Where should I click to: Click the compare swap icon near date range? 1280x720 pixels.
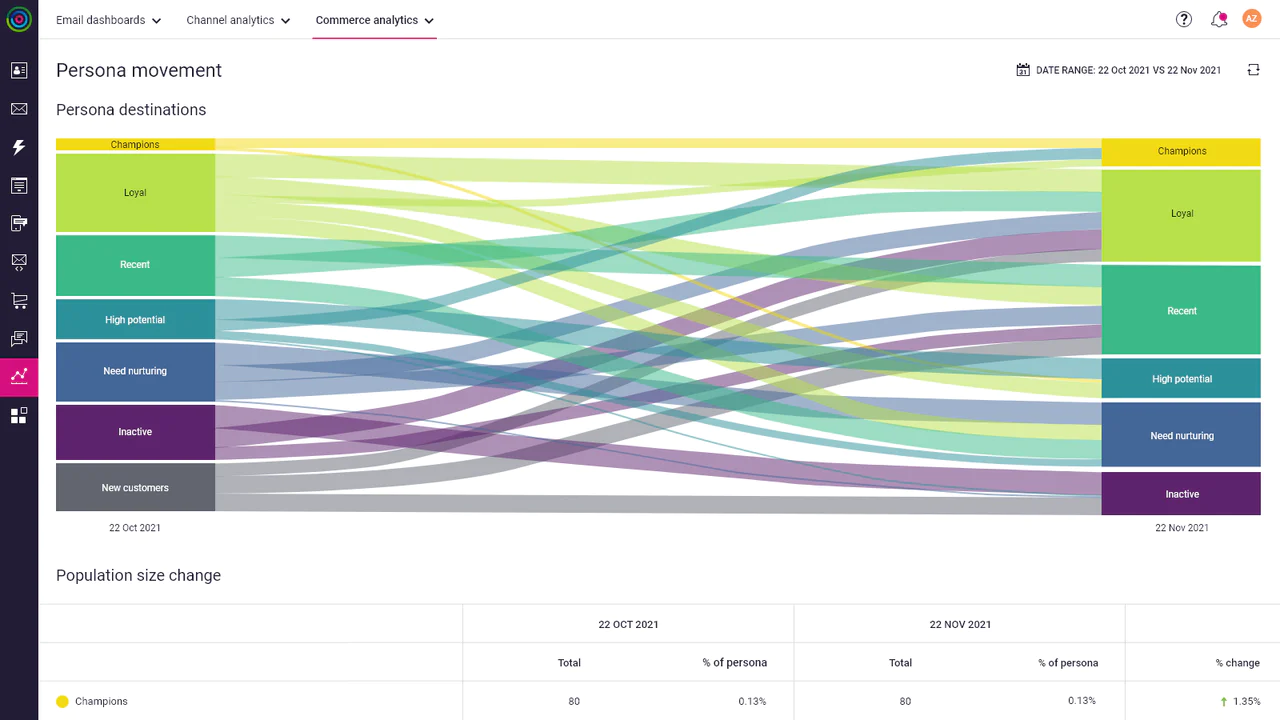1254,70
